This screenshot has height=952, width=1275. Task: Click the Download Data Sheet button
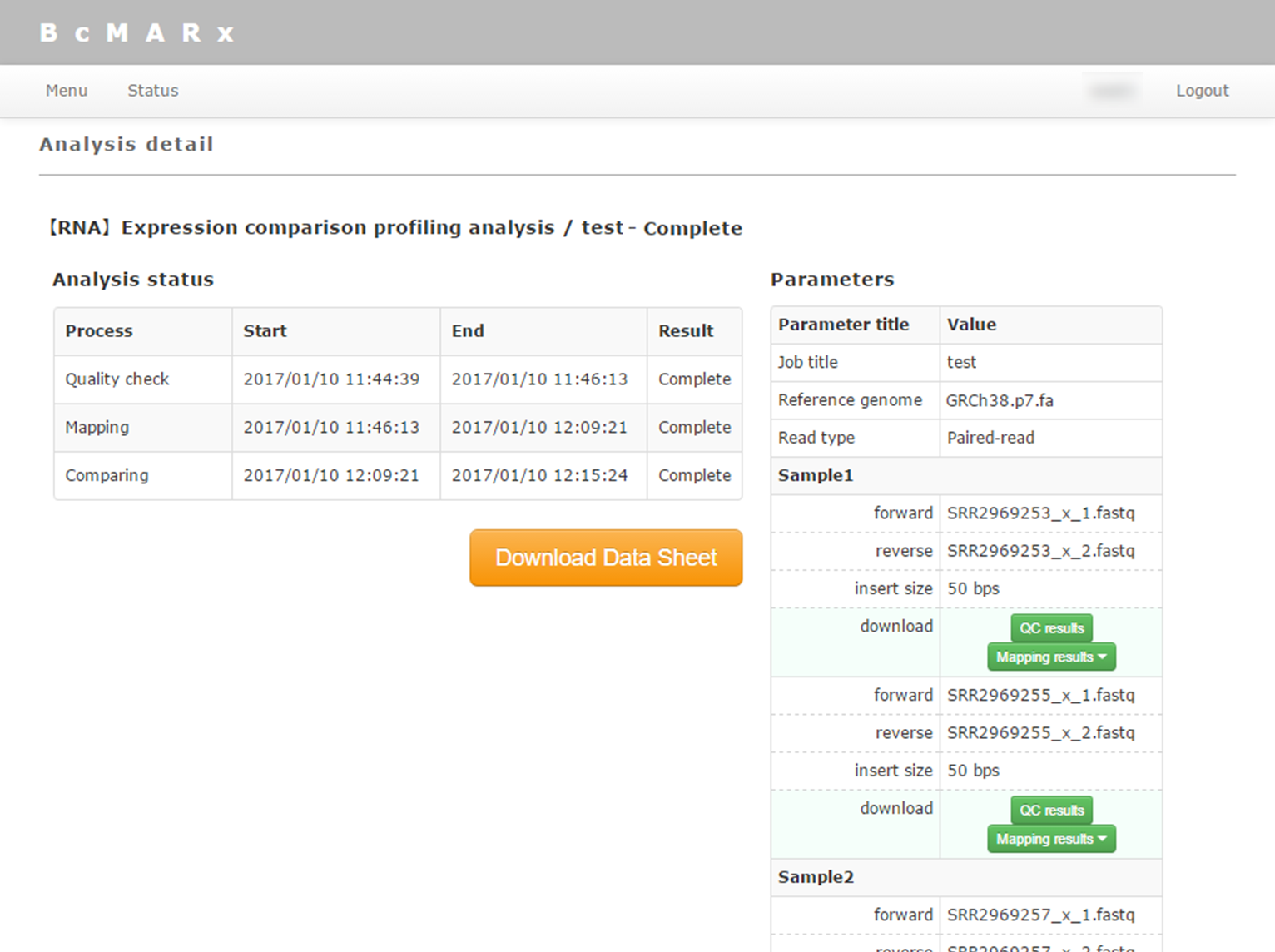point(606,558)
